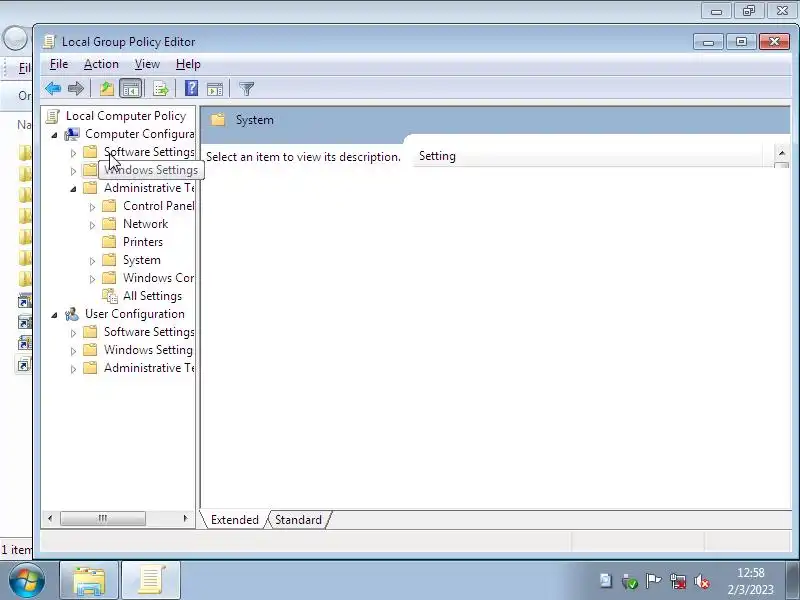Expand the System tree node
The width and height of the screenshot is (800, 600).
tap(92, 261)
